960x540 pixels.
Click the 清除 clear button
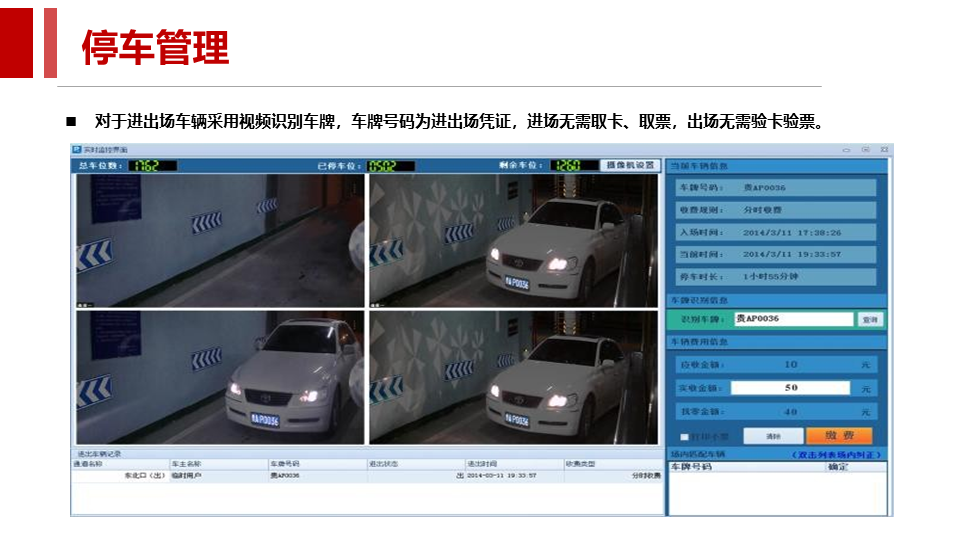[x=773, y=436]
